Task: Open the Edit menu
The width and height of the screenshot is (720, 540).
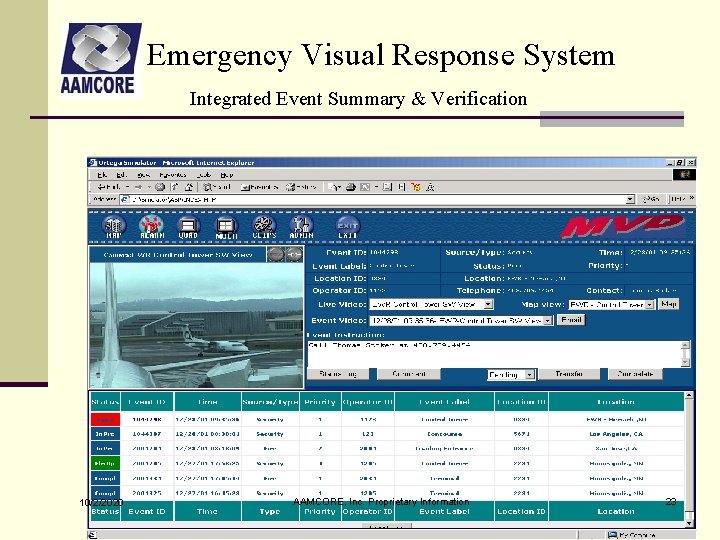Action: pos(121,175)
